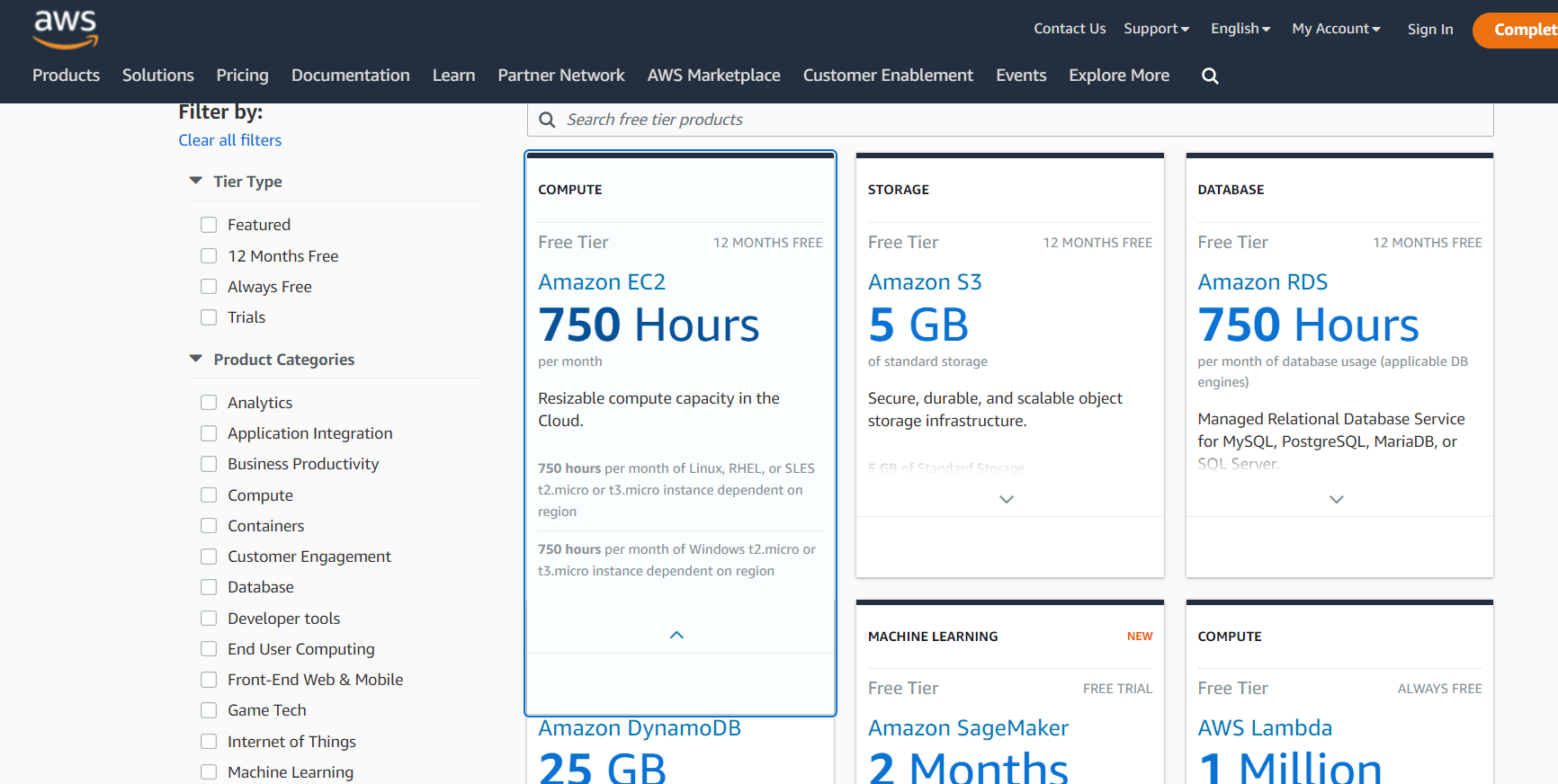Screen dimensions: 1558x784
Task: Check the Developer tools filter
Action: tap(209, 619)
